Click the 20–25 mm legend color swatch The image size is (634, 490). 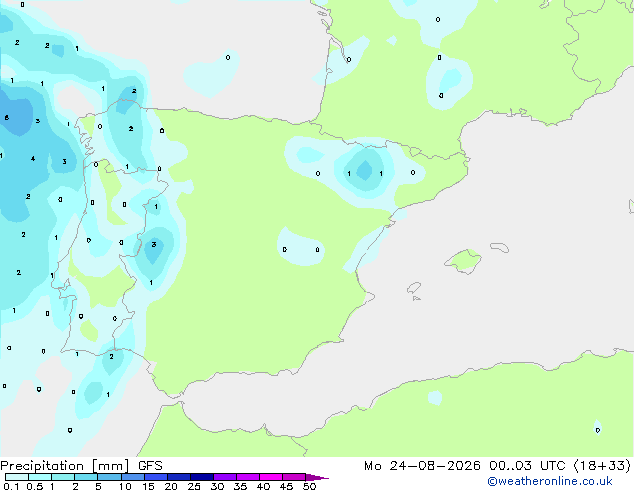178,477
